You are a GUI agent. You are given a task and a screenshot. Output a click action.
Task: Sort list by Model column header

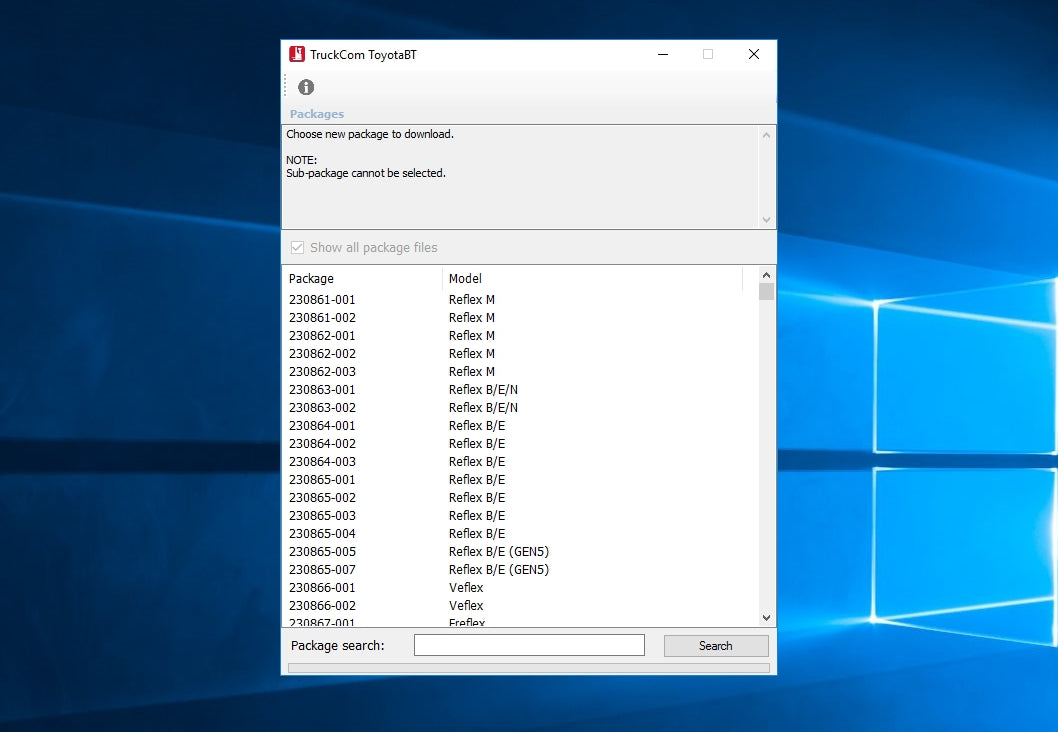coord(592,279)
